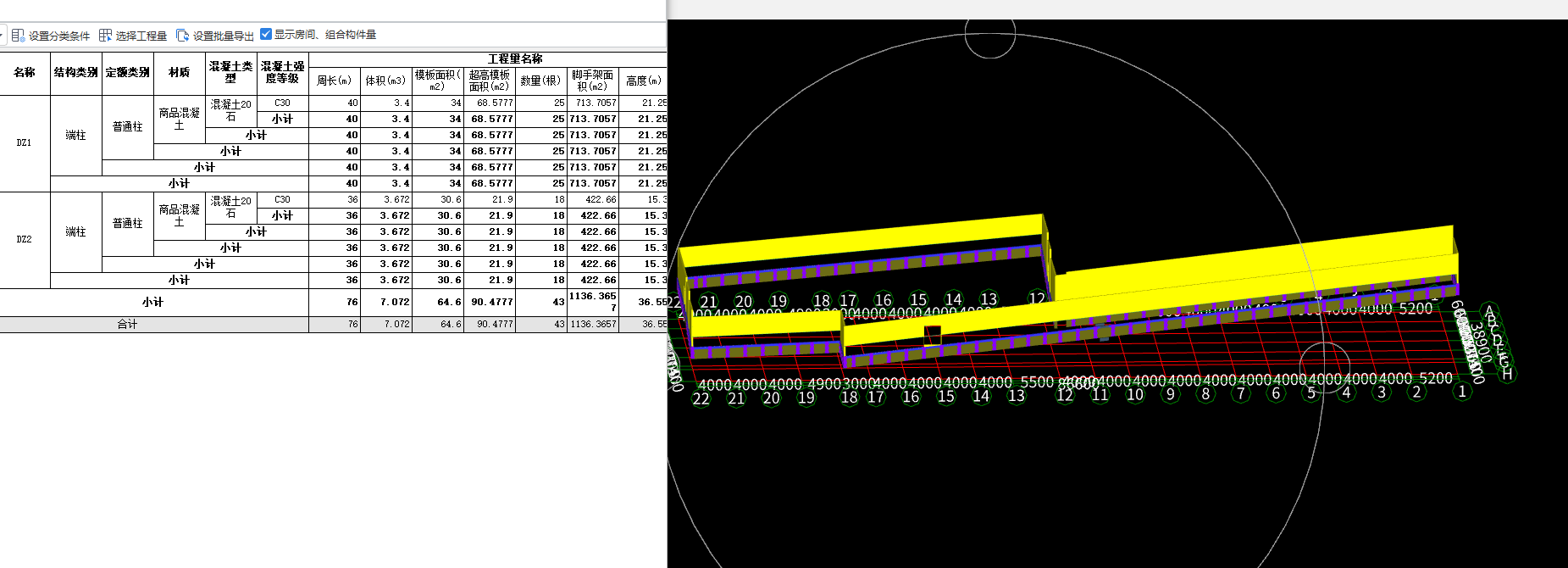Click the 材质 column header

pyautogui.click(x=180, y=73)
